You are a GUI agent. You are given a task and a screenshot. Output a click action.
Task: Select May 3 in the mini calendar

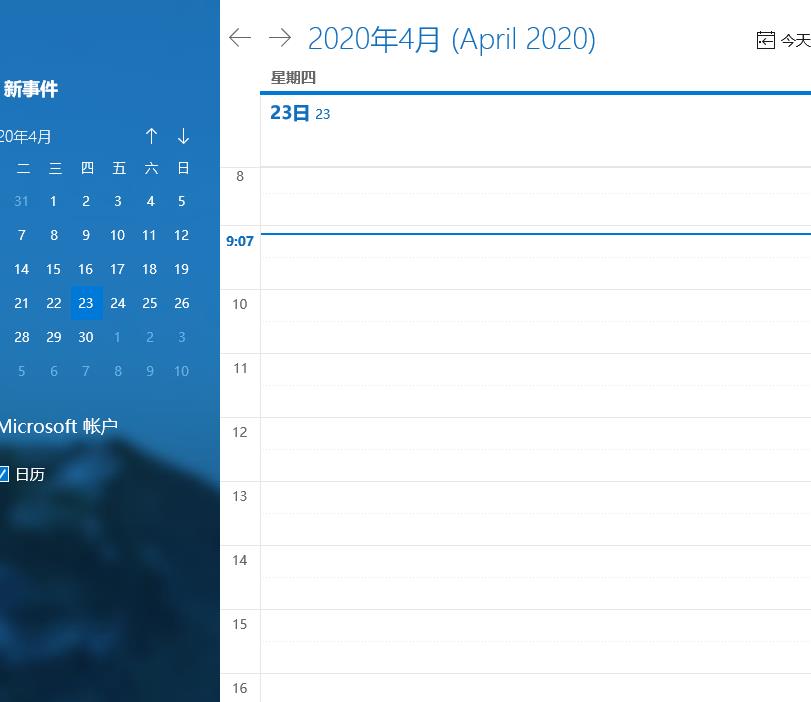[182, 337]
